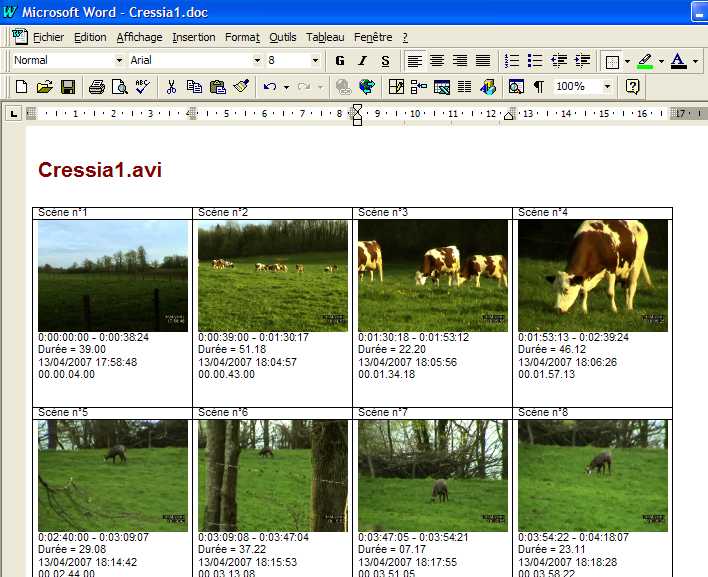Align text left
This screenshot has width=708, height=577.
pyautogui.click(x=415, y=60)
